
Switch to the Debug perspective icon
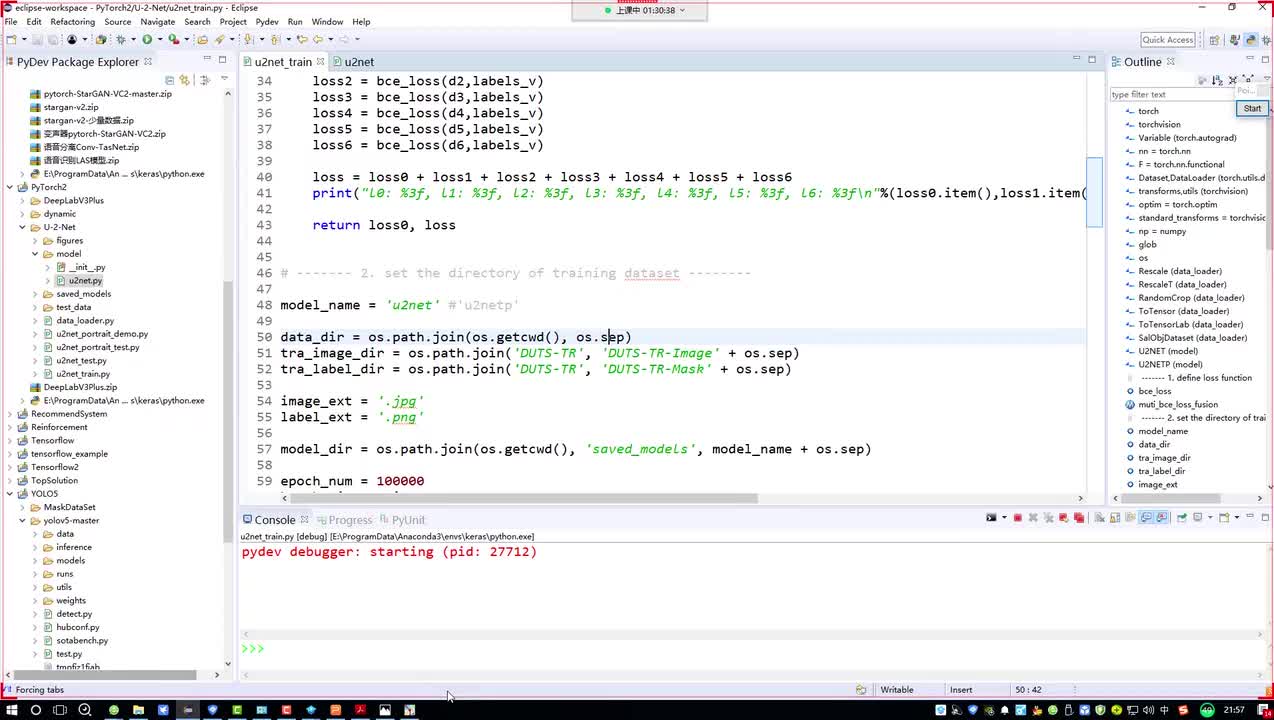1266,40
